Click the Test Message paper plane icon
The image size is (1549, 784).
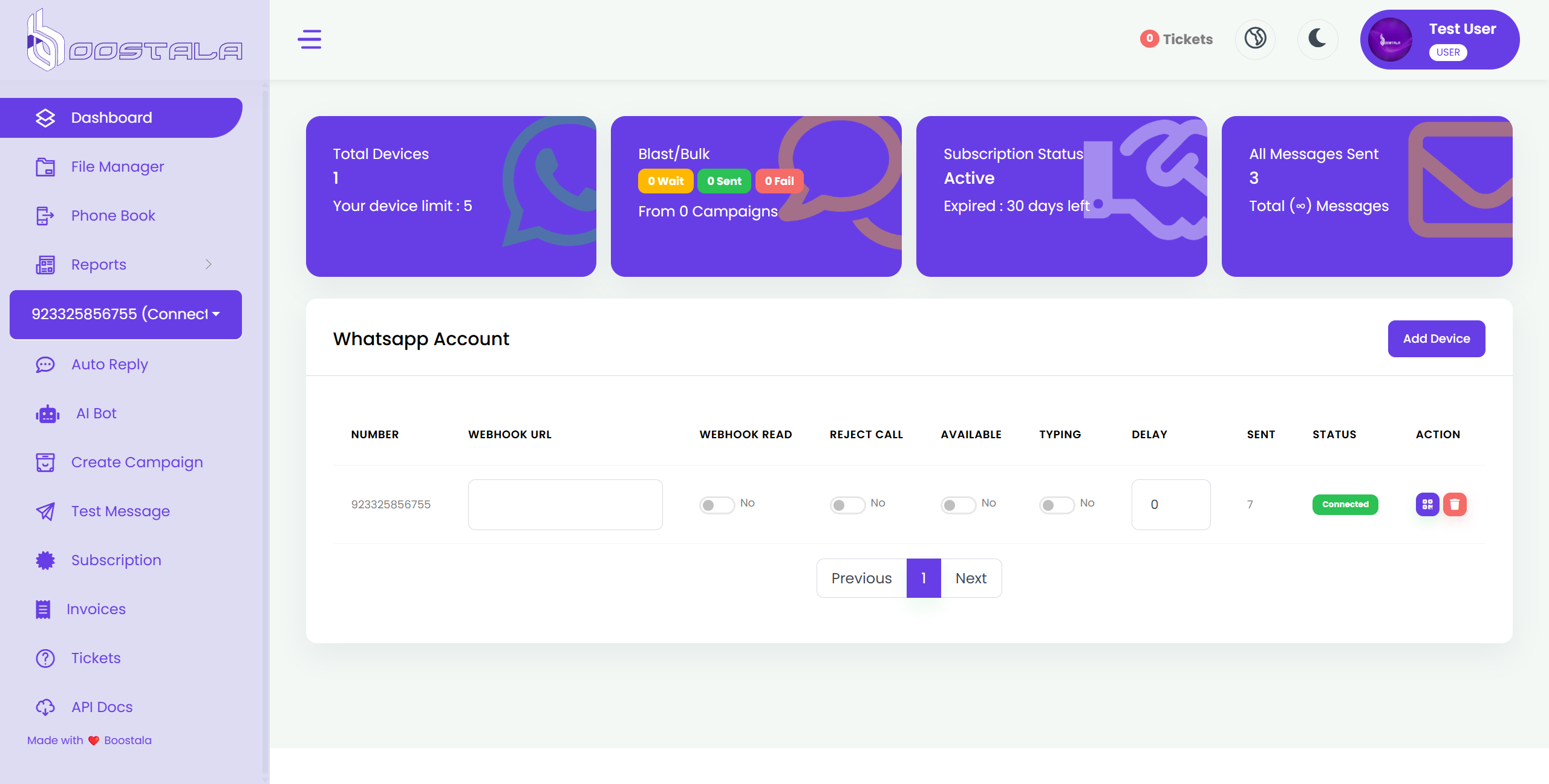[45, 511]
